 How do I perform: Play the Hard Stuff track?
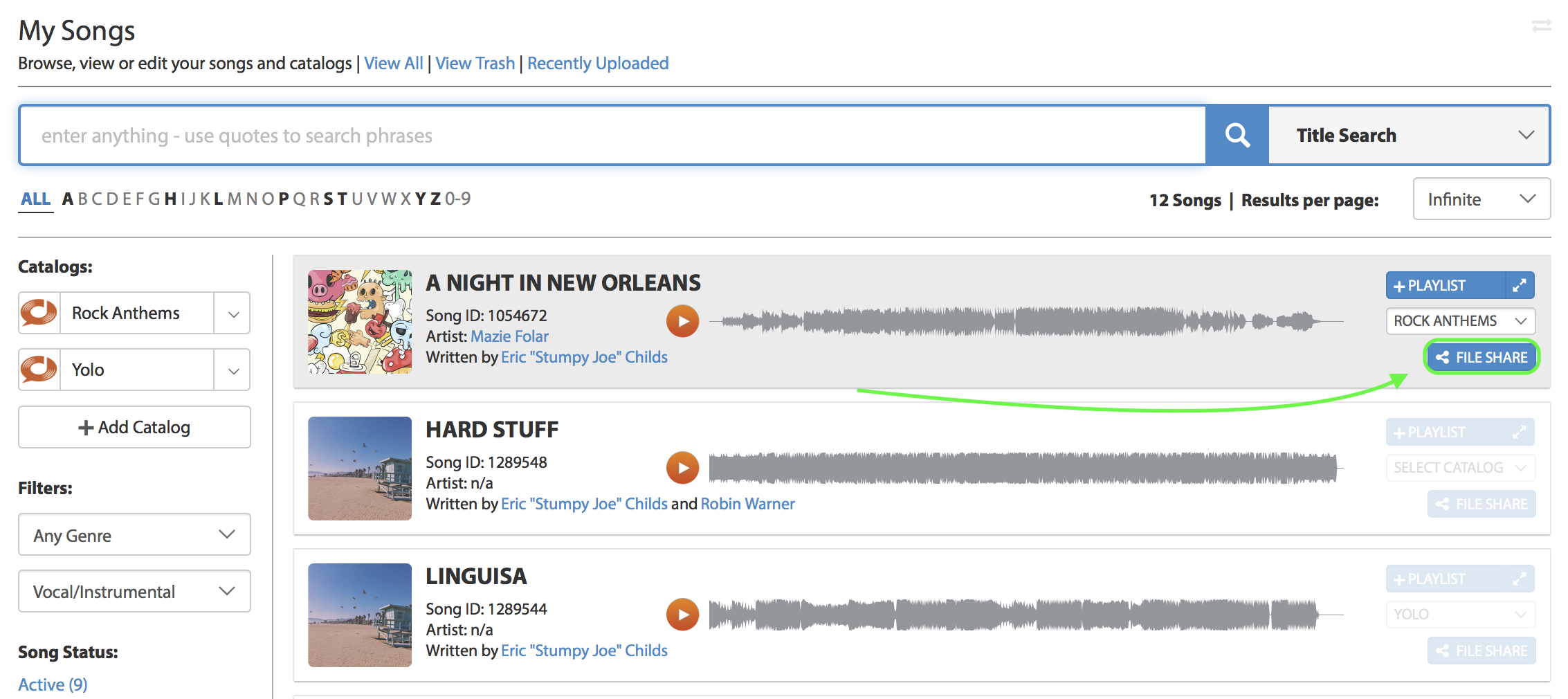pyautogui.click(x=682, y=468)
